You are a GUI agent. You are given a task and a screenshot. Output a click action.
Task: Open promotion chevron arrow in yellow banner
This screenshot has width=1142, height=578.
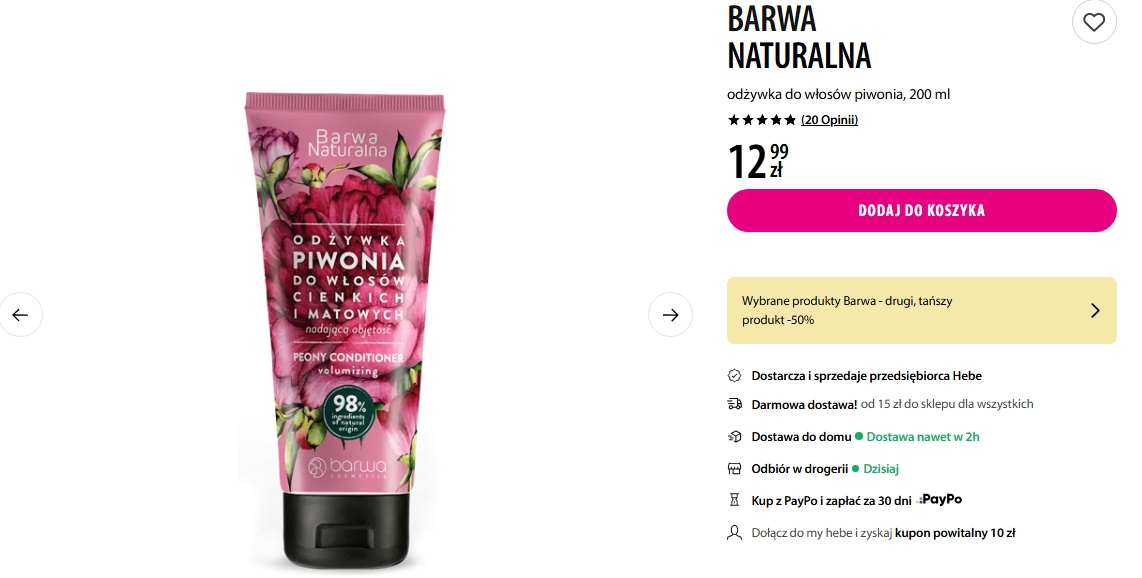(1095, 311)
